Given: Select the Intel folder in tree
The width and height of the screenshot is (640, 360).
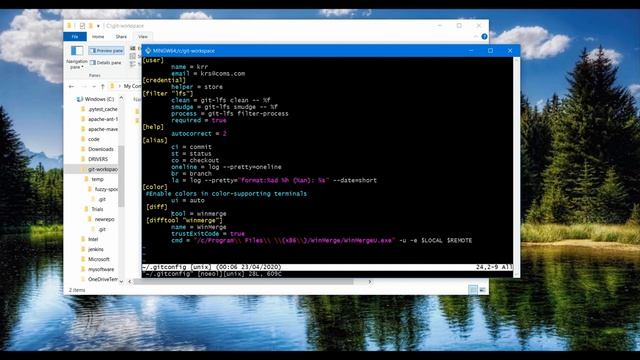Looking at the screenshot, I should (90, 239).
